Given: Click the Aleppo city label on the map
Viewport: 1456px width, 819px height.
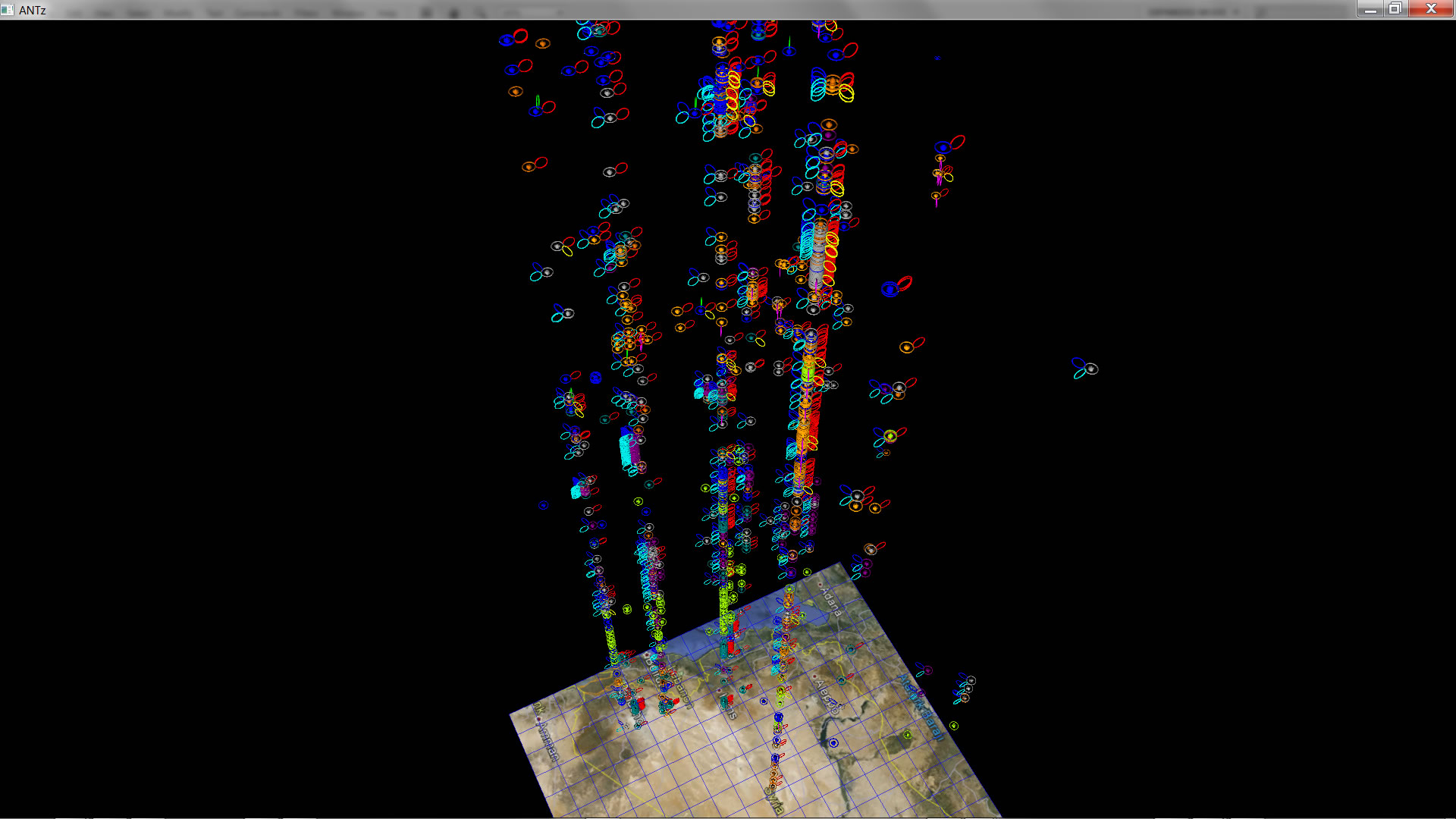Looking at the screenshot, I should tap(827, 696).
